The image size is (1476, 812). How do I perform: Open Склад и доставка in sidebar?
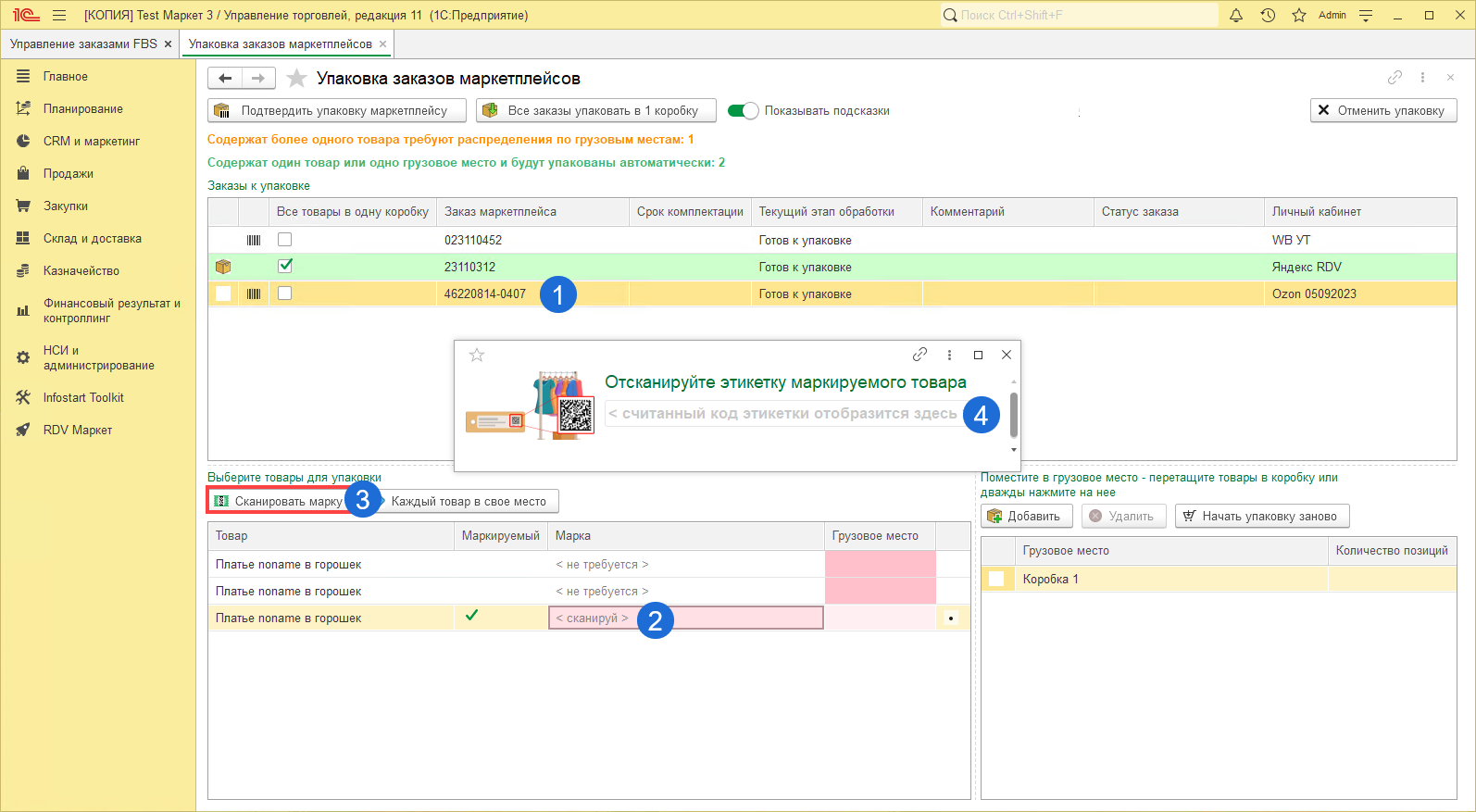[93, 239]
